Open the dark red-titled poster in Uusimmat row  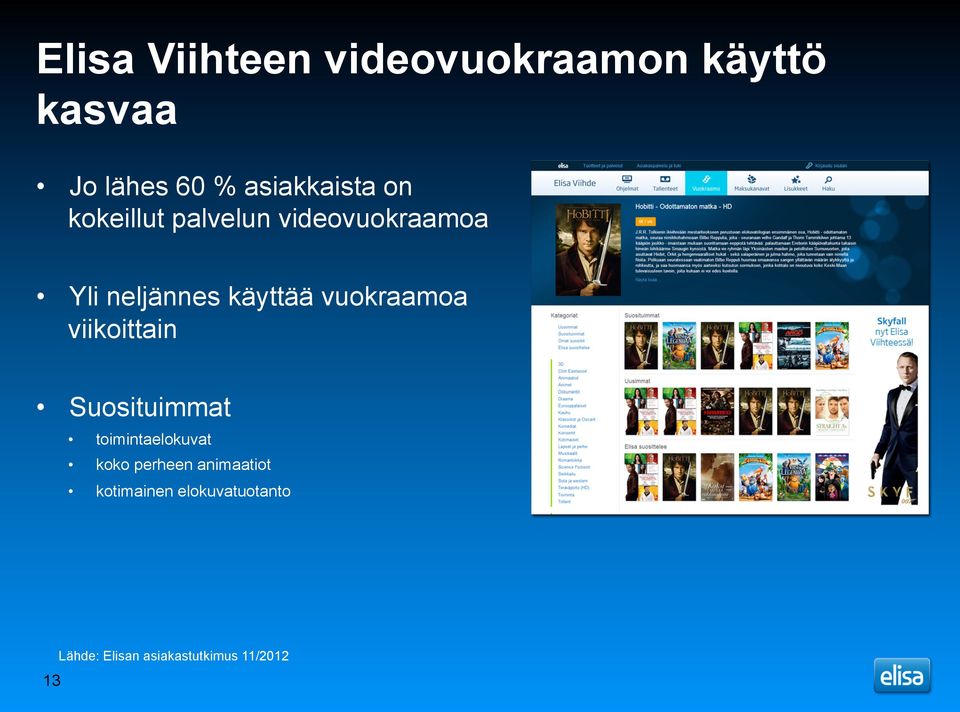pyautogui.click(x=717, y=411)
